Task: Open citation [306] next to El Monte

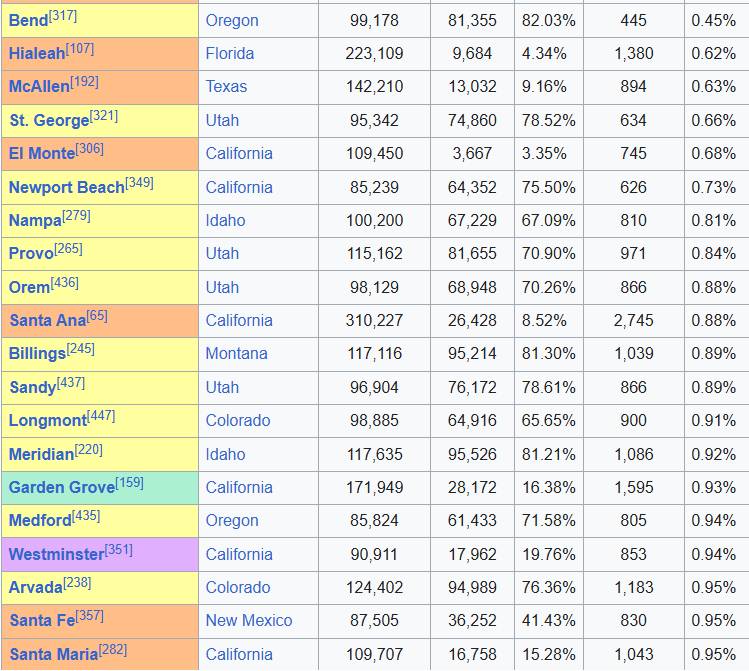Action: [x=89, y=149]
